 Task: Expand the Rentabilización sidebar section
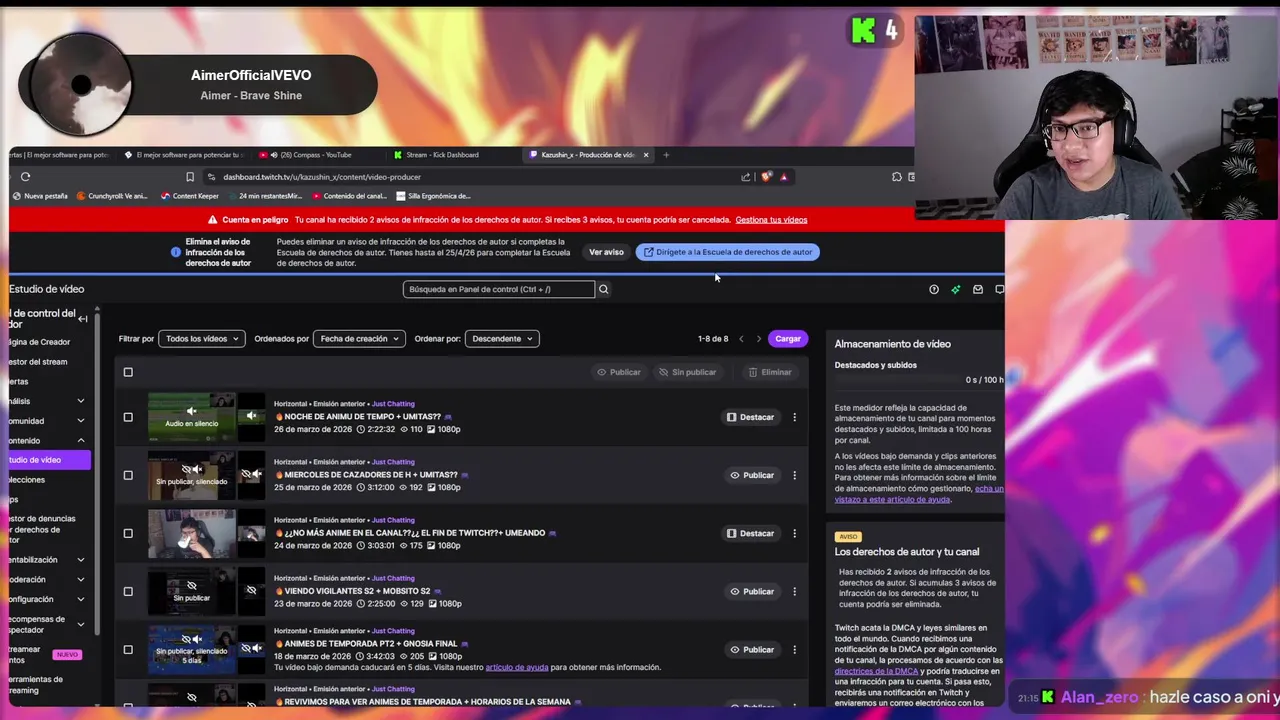click(81, 560)
